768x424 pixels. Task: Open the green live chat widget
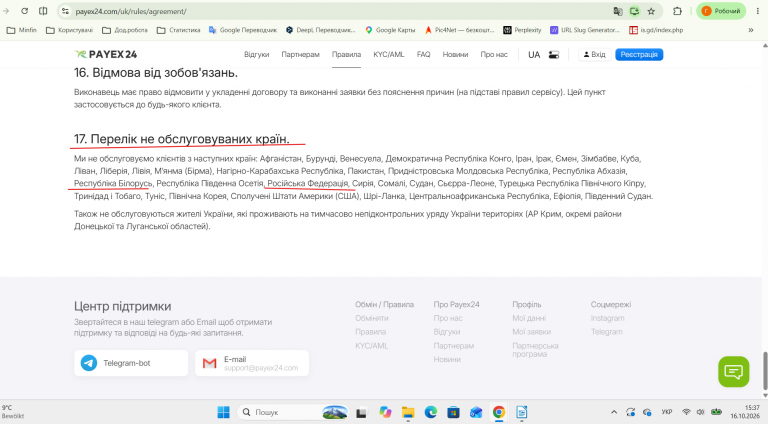click(734, 372)
